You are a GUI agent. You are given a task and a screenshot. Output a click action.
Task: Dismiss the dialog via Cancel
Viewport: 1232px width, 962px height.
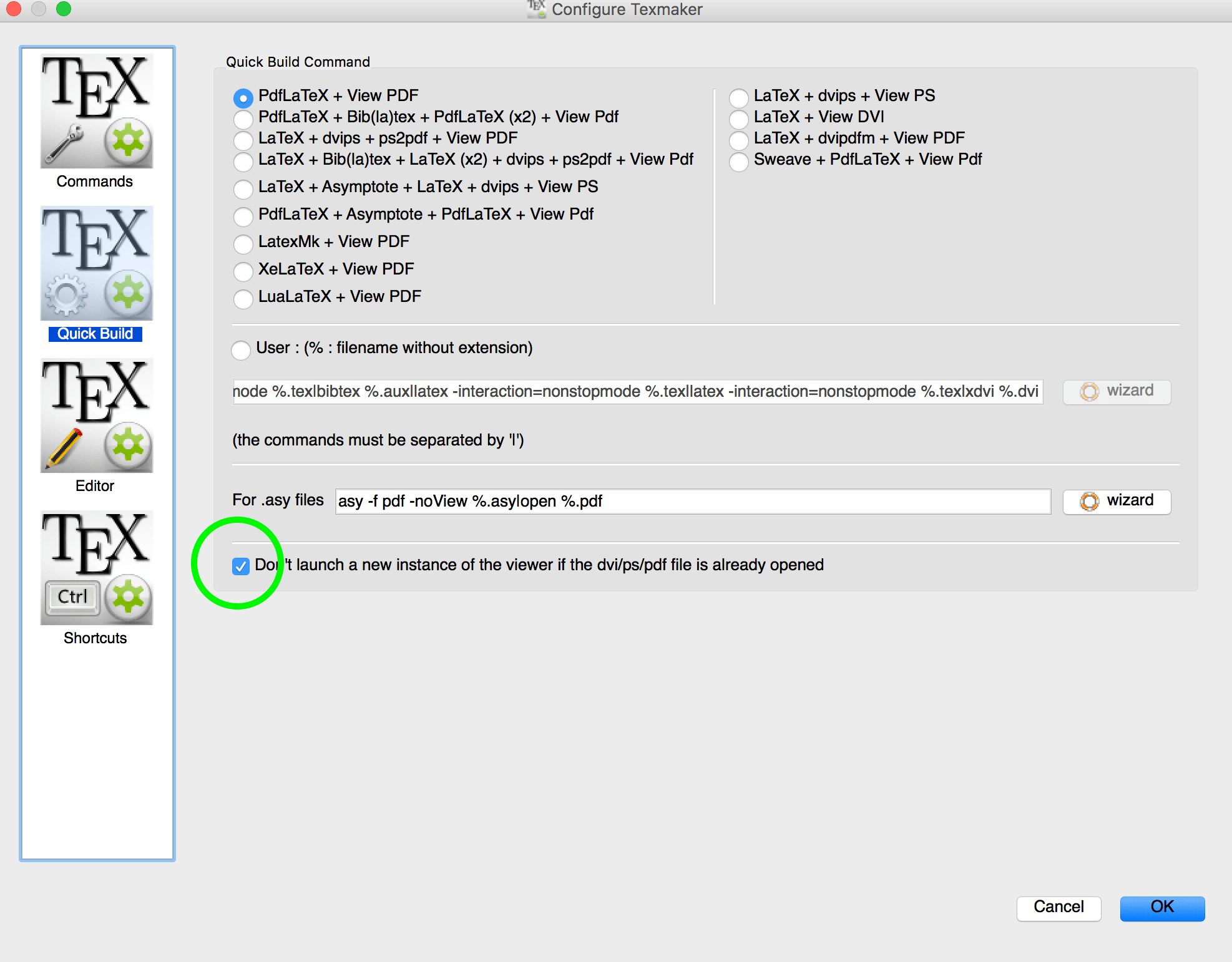pos(1058,908)
